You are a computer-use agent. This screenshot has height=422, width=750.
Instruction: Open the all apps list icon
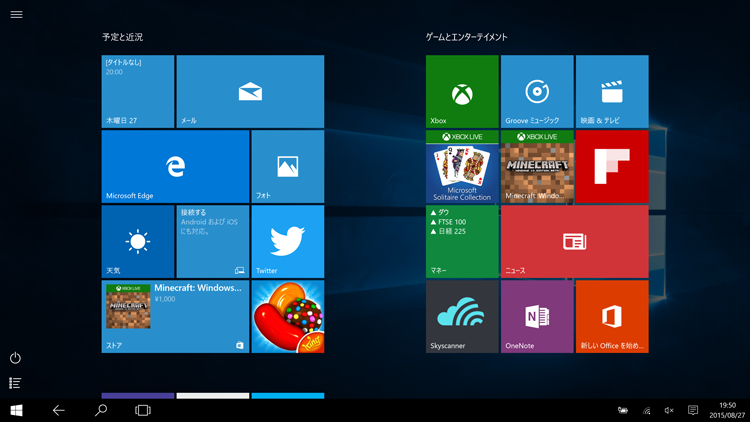15,383
